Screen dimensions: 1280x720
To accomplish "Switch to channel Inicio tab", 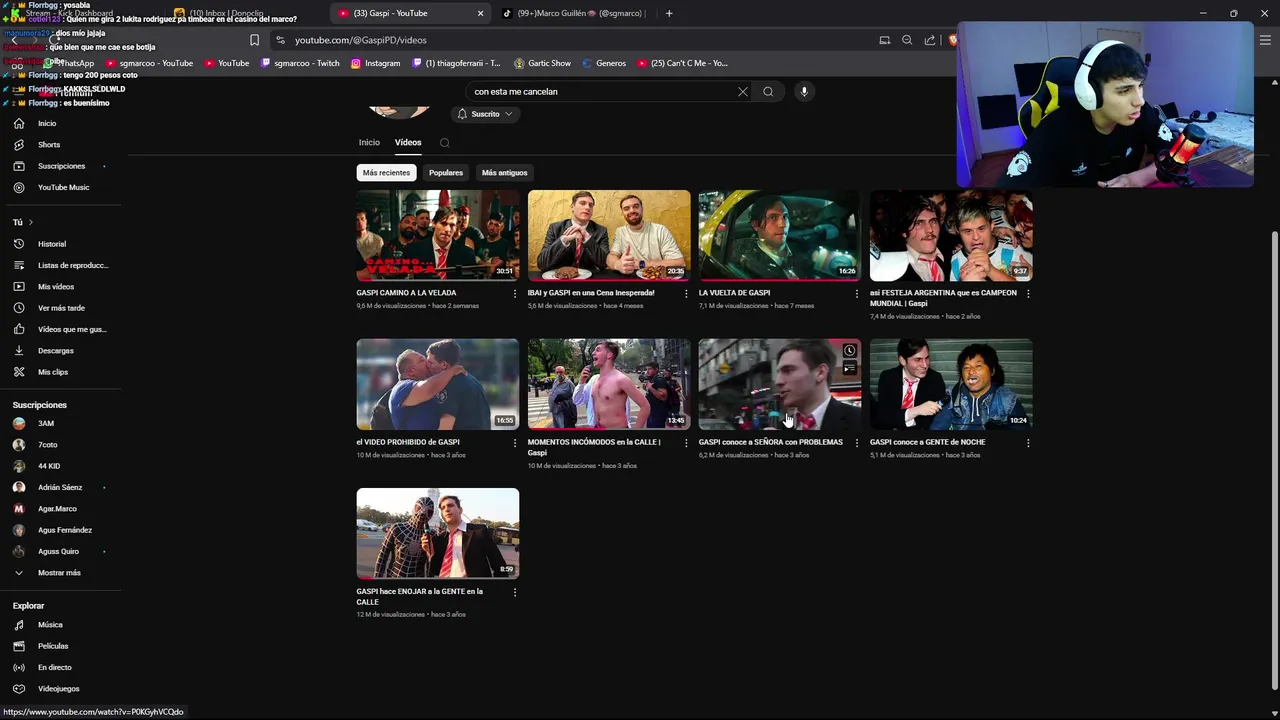I will pyautogui.click(x=369, y=143).
